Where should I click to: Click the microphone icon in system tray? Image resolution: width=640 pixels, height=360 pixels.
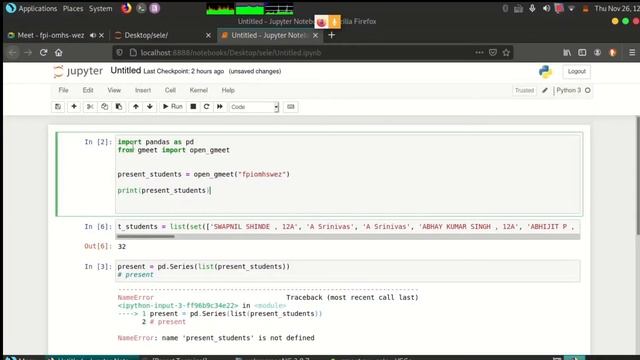pyautogui.click(x=532, y=9)
